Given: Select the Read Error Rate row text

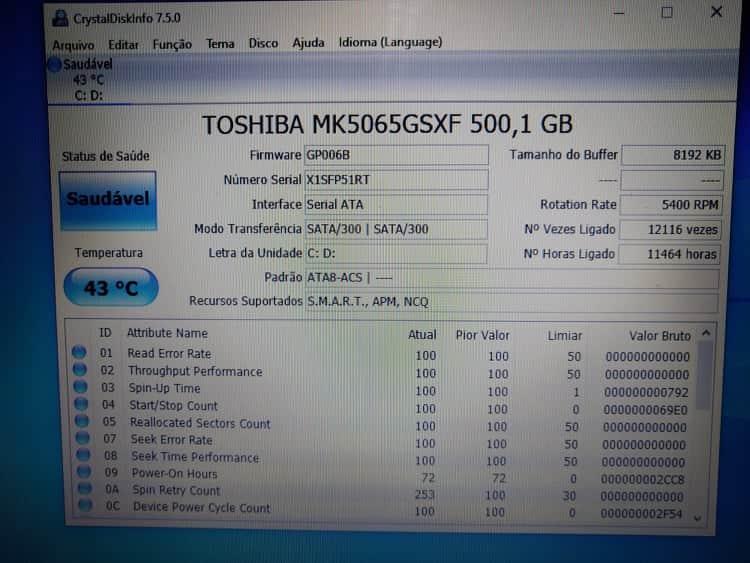Looking at the screenshot, I should (169, 353).
